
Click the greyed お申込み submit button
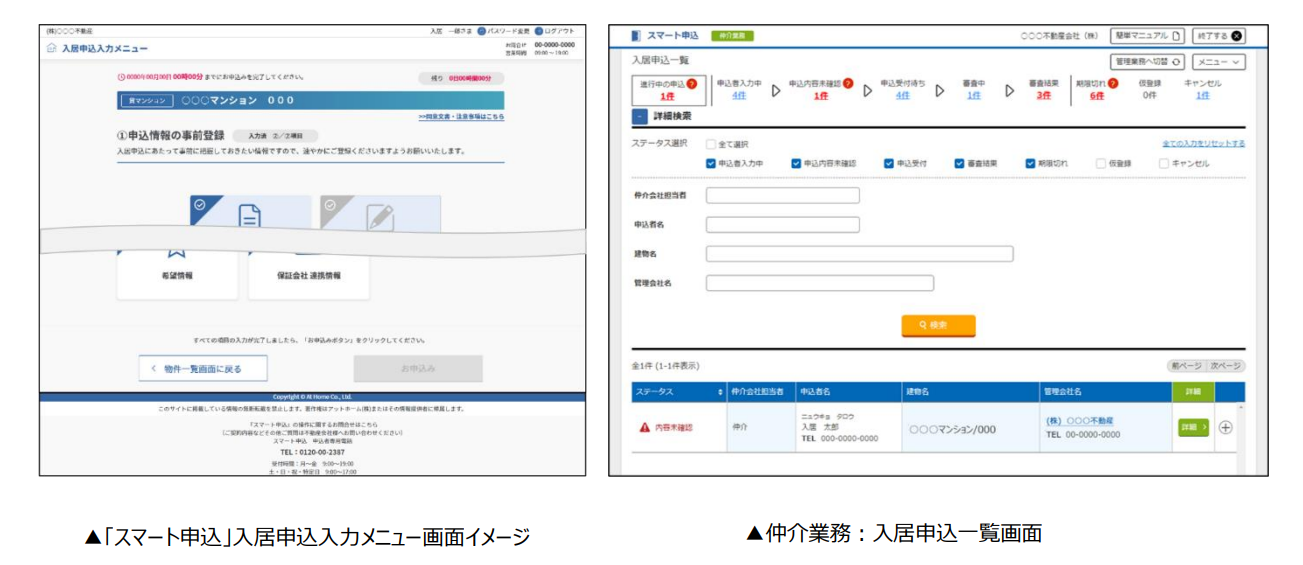(418, 369)
